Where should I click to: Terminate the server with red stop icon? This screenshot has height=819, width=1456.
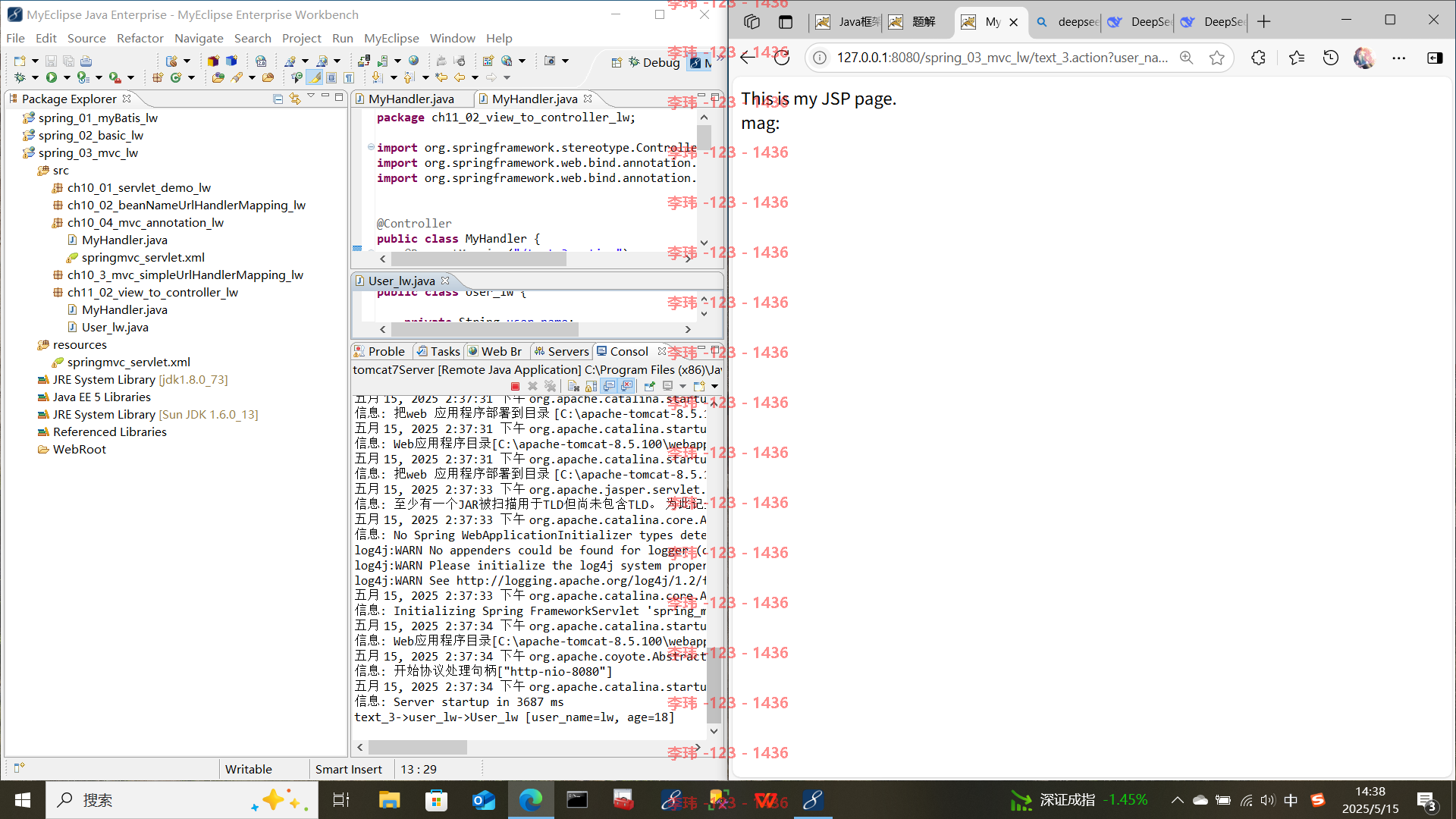(x=516, y=386)
